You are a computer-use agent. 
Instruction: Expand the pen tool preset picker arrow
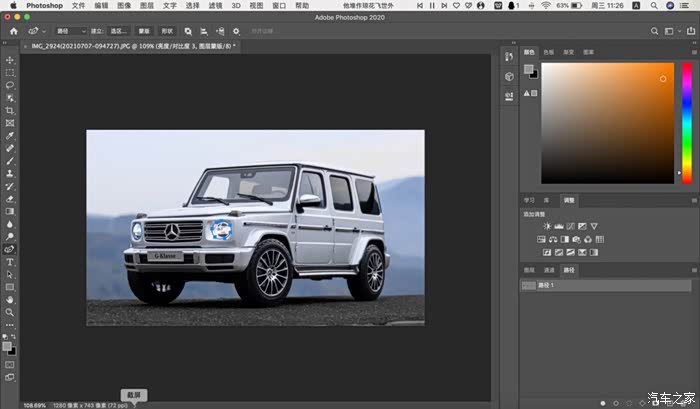(44, 31)
